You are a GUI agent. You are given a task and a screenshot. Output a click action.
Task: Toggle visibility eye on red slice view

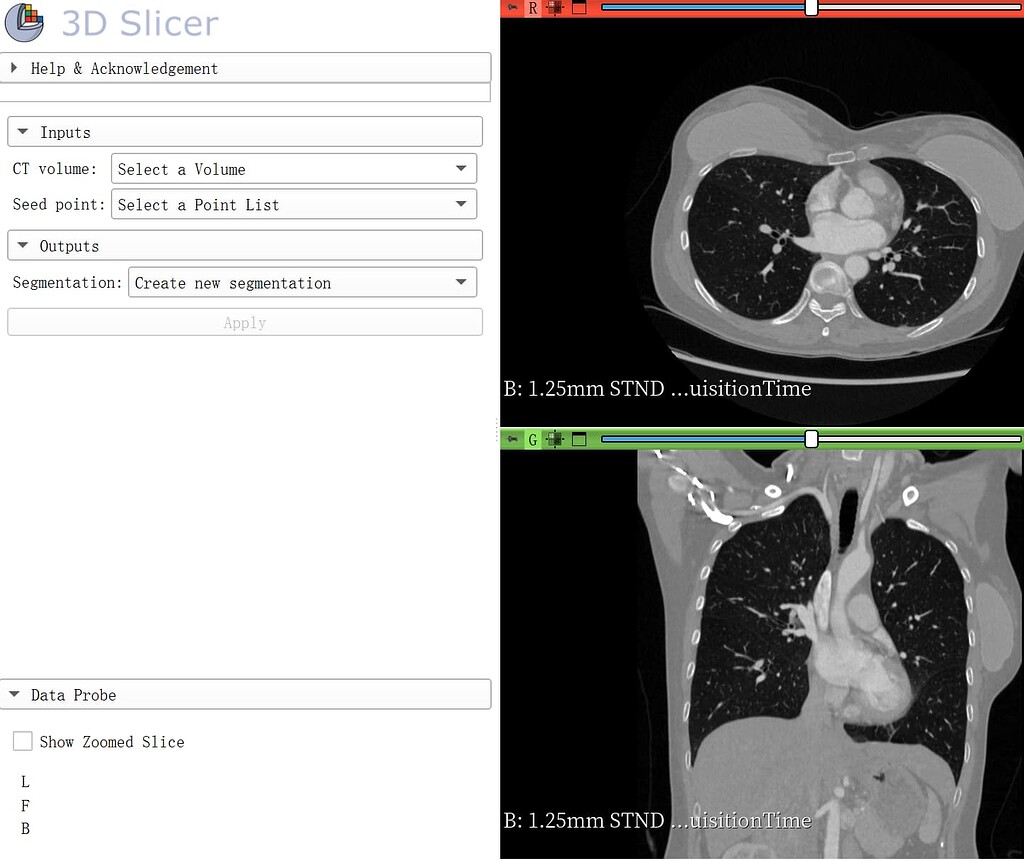(x=555, y=7)
